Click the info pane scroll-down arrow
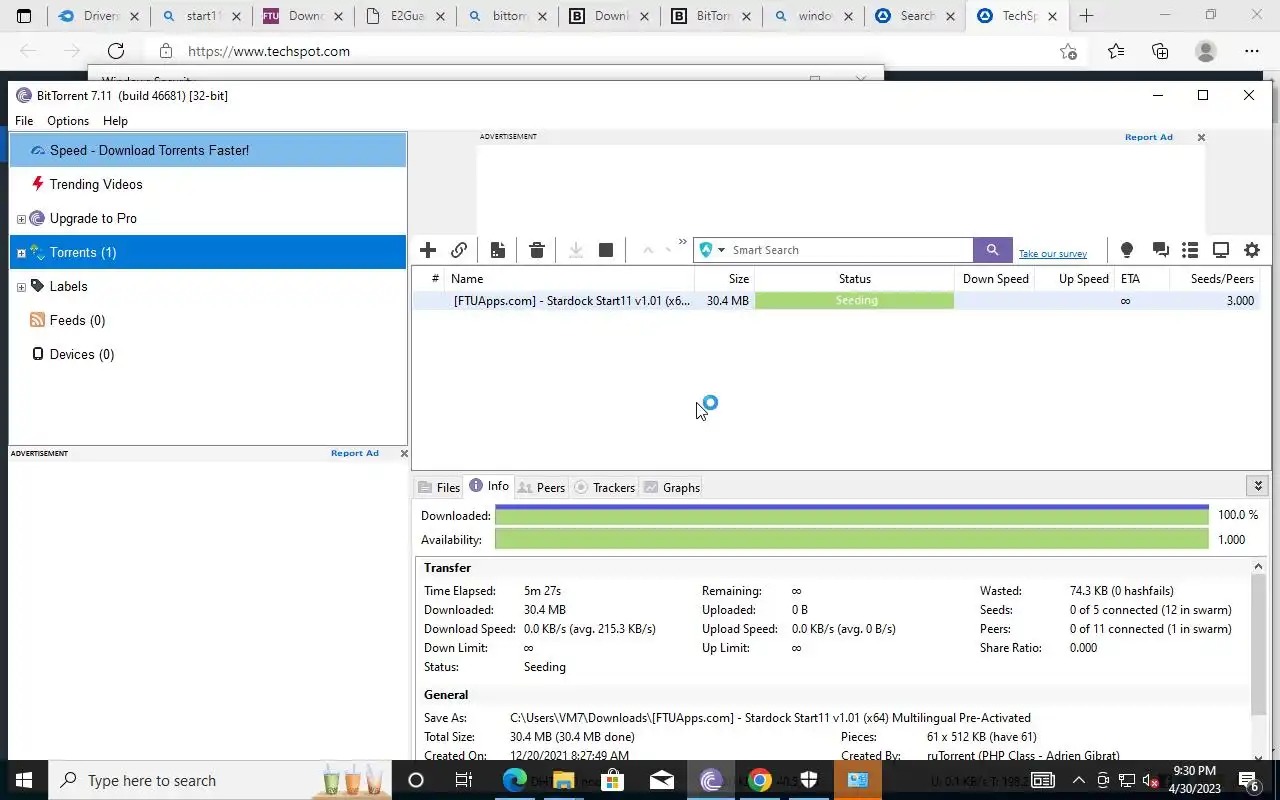Image resolution: width=1280 pixels, height=800 pixels. (x=1258, y=759)
